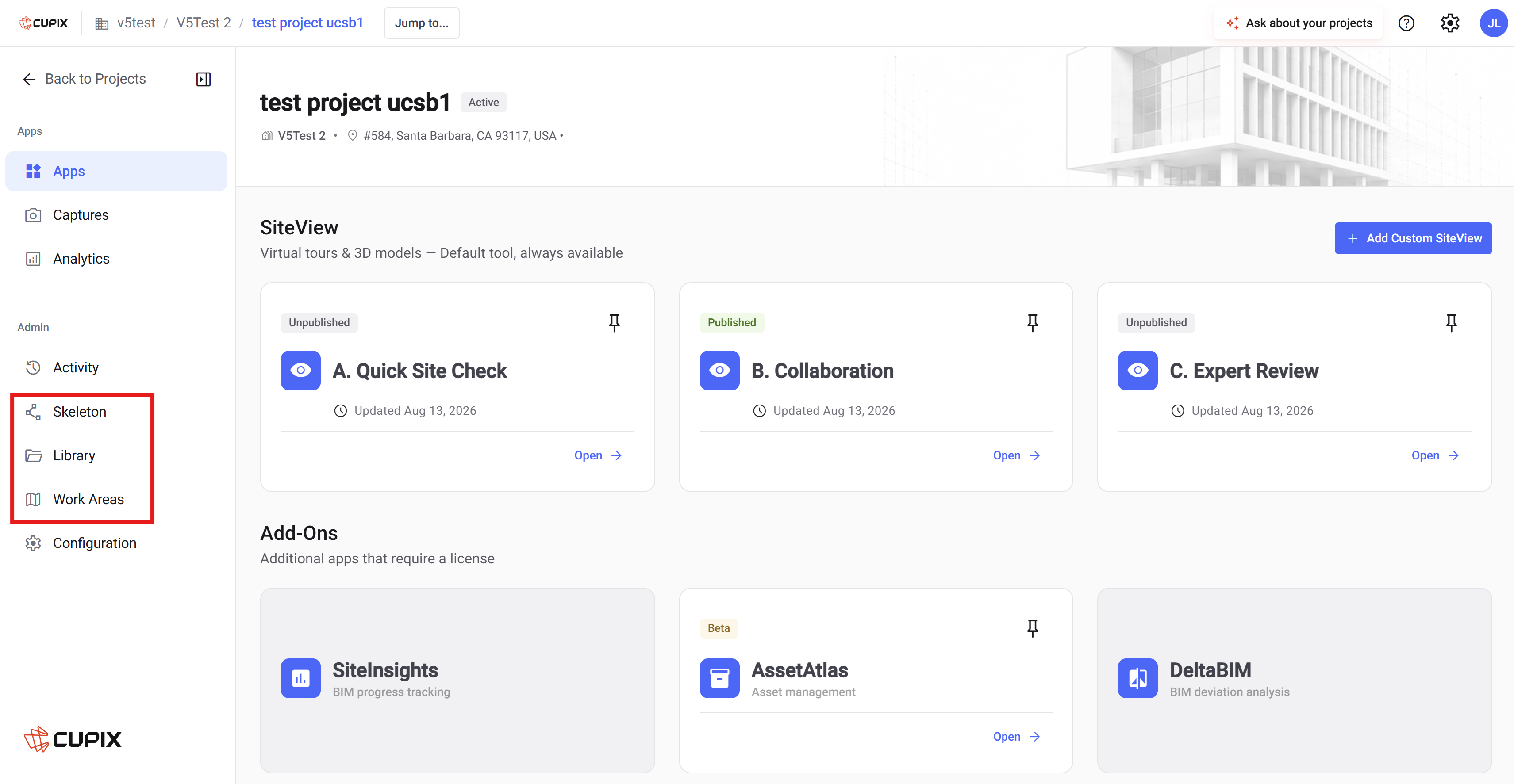Viewport: 1514px width, 784px height.
Task: Click the C. Expert Review title
Action: pyautogui.click(x=1244, y=371)
